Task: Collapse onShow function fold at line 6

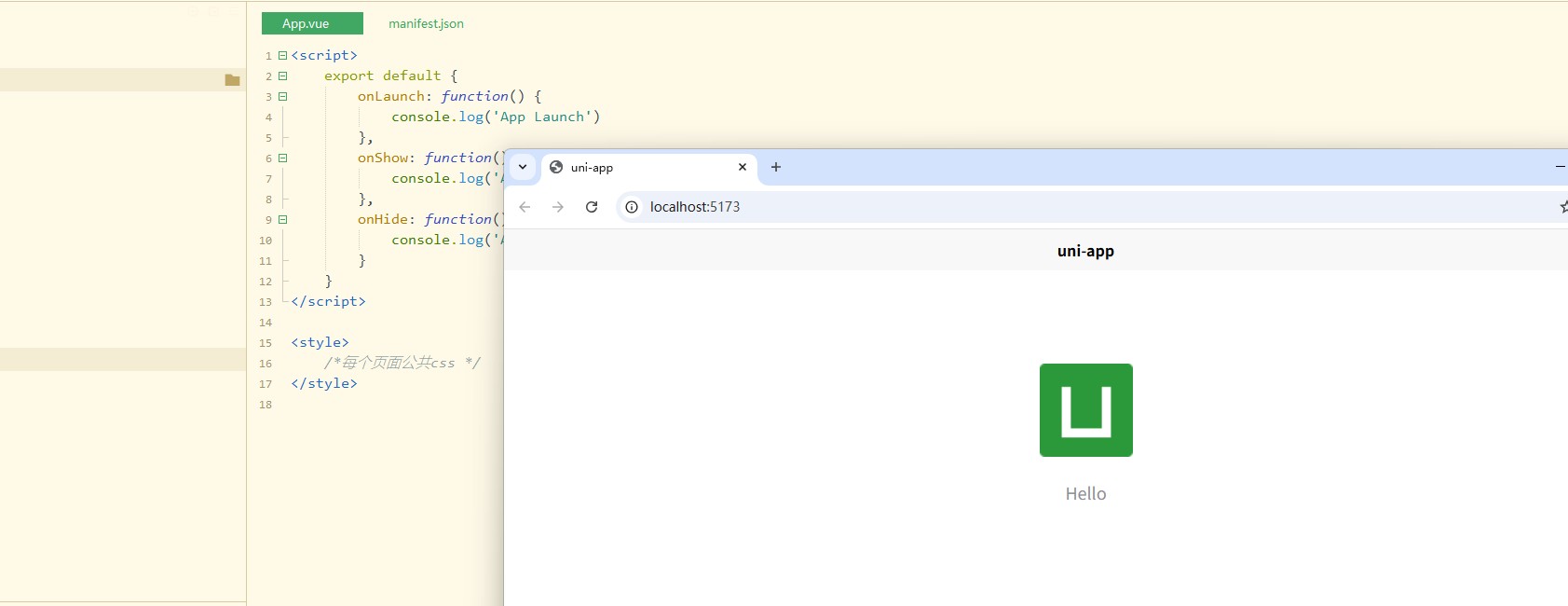Action: (282, 158)
